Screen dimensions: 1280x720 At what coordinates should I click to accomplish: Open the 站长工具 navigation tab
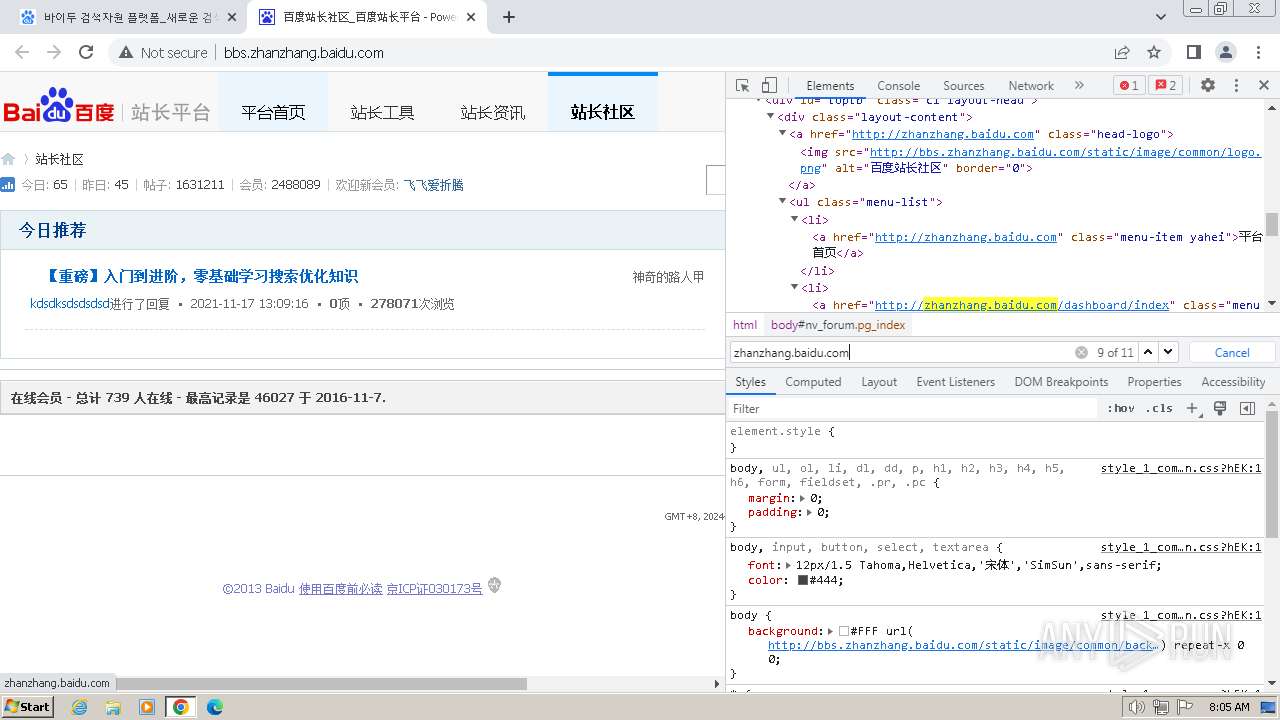pyautogui.click(x=382, y=112)
